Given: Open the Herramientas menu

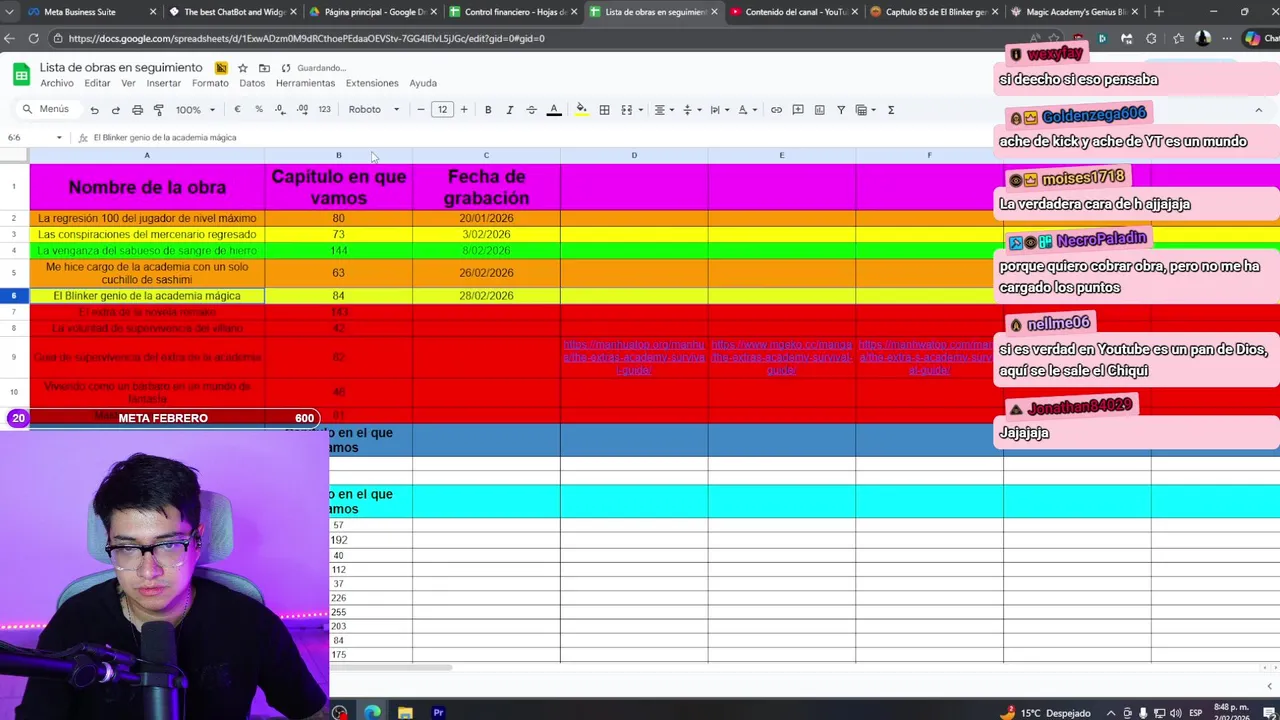Looking at the screenshot, I should pos(305,83).
